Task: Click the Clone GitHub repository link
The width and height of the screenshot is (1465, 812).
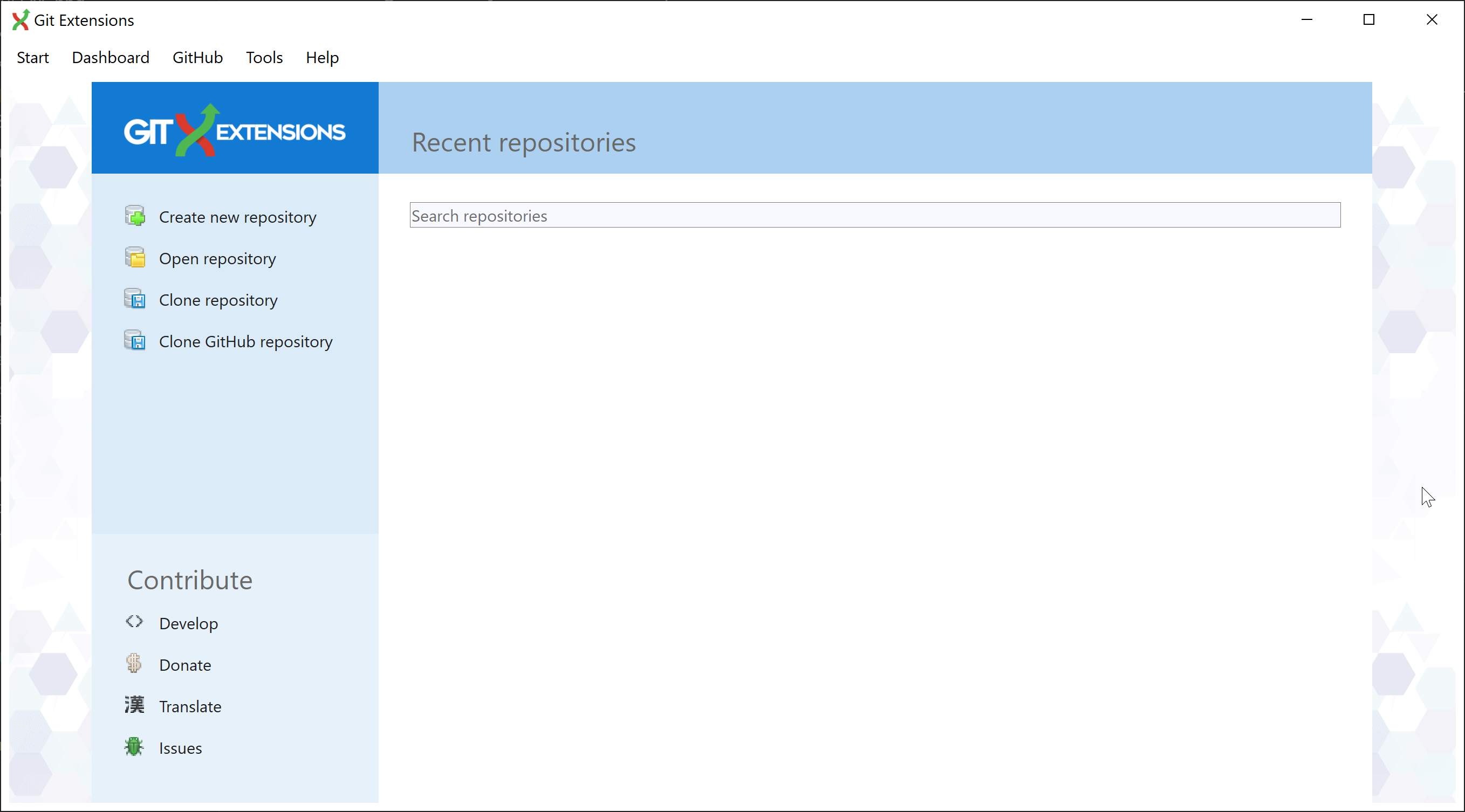Action: pyautogui.click(x=245, y=342)
